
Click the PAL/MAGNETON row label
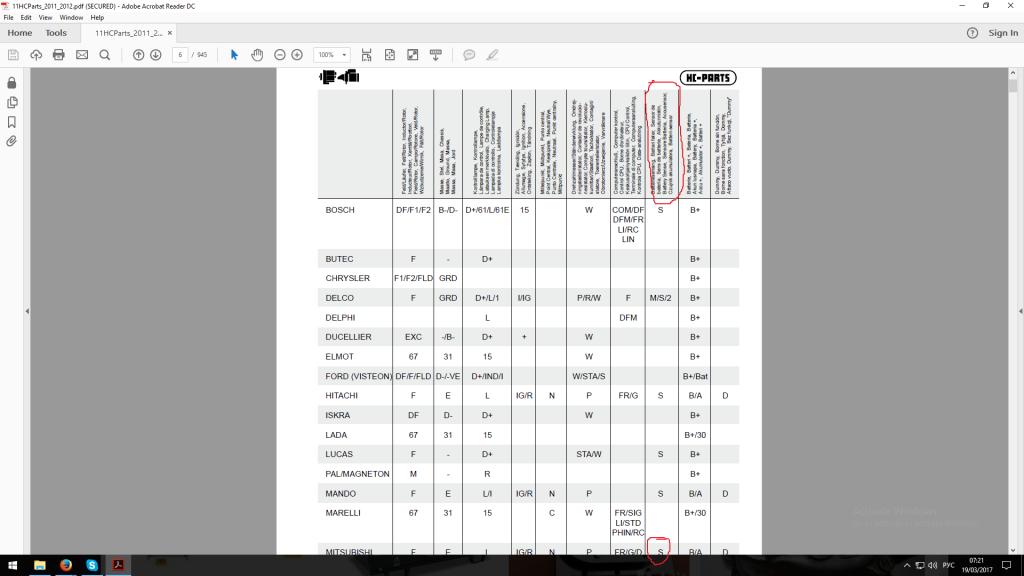click(x=357, y=474)
